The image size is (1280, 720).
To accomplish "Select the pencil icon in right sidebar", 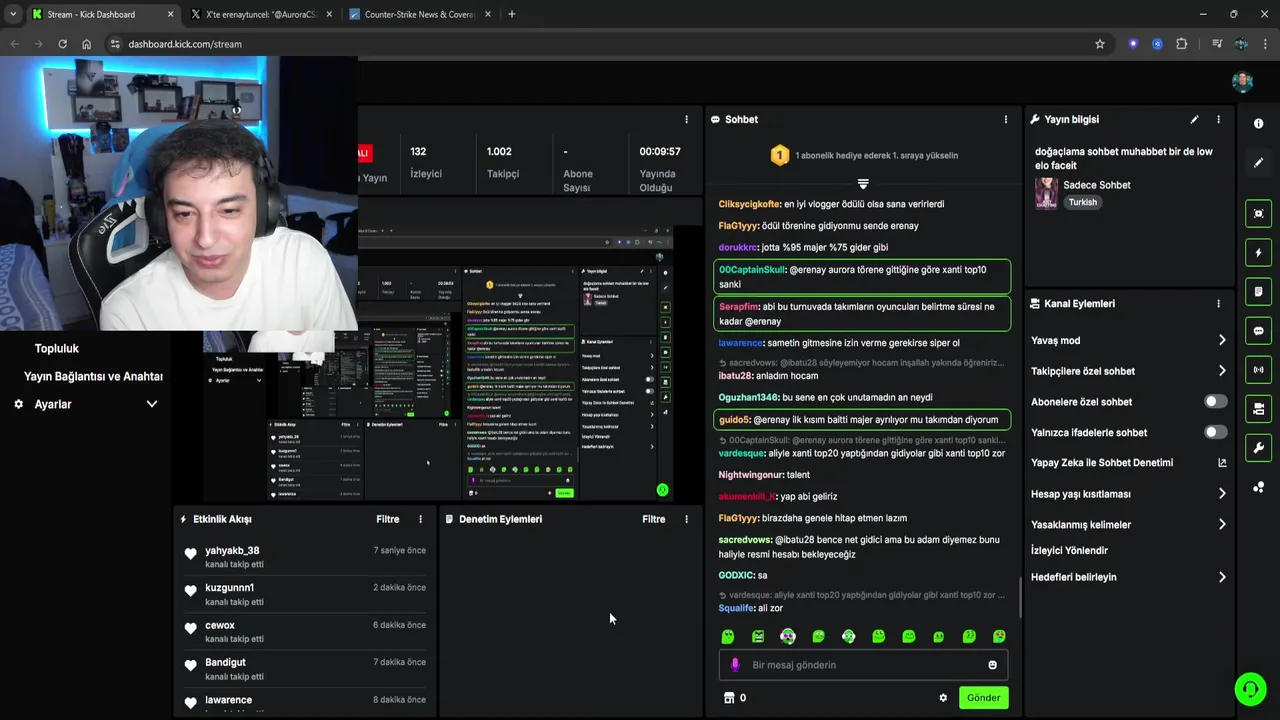I will coord(1258,162).
